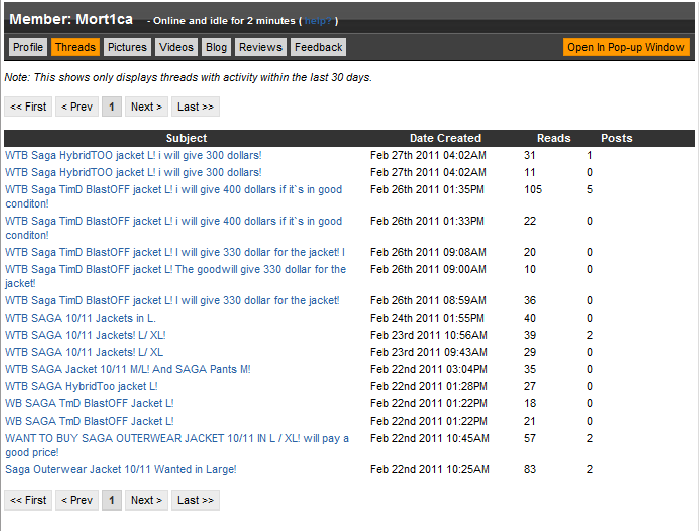Open the Profile tab
This screenshot has height=531, width=699.
click(x=28, y=47)
